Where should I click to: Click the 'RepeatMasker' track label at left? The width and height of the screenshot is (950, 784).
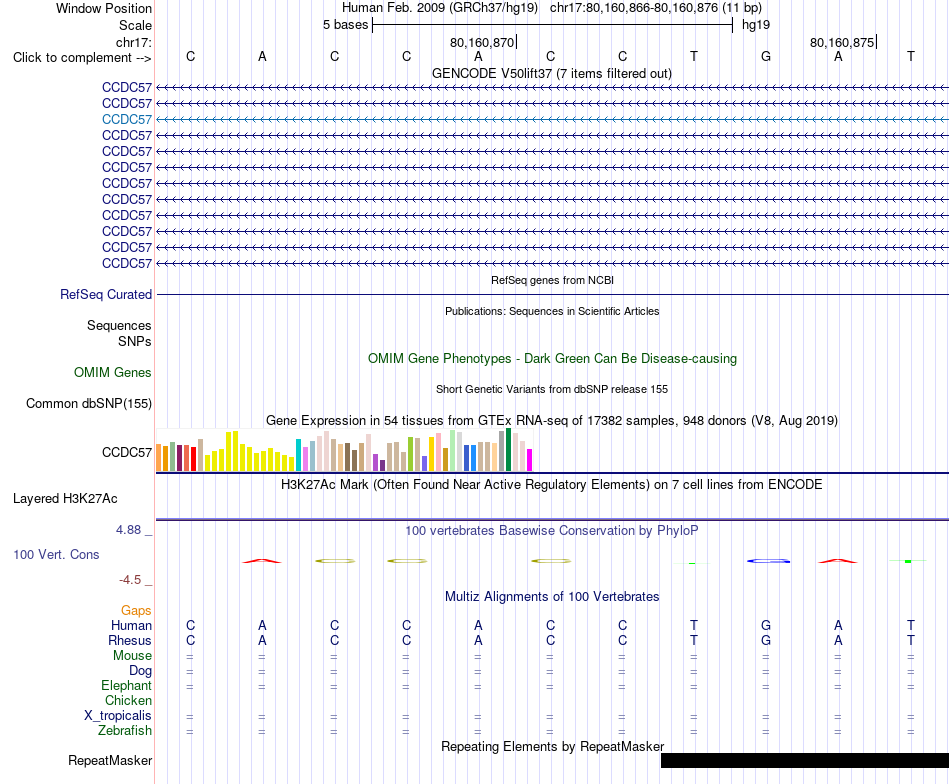110,760
